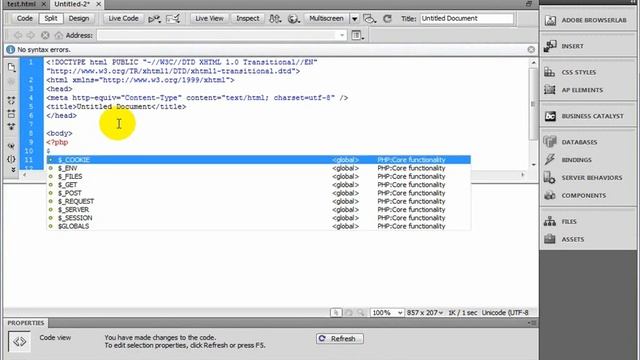This screenshot has width=640, height=360.
Task: Click Refresh button in Properties panel
Action: point(340,339)
